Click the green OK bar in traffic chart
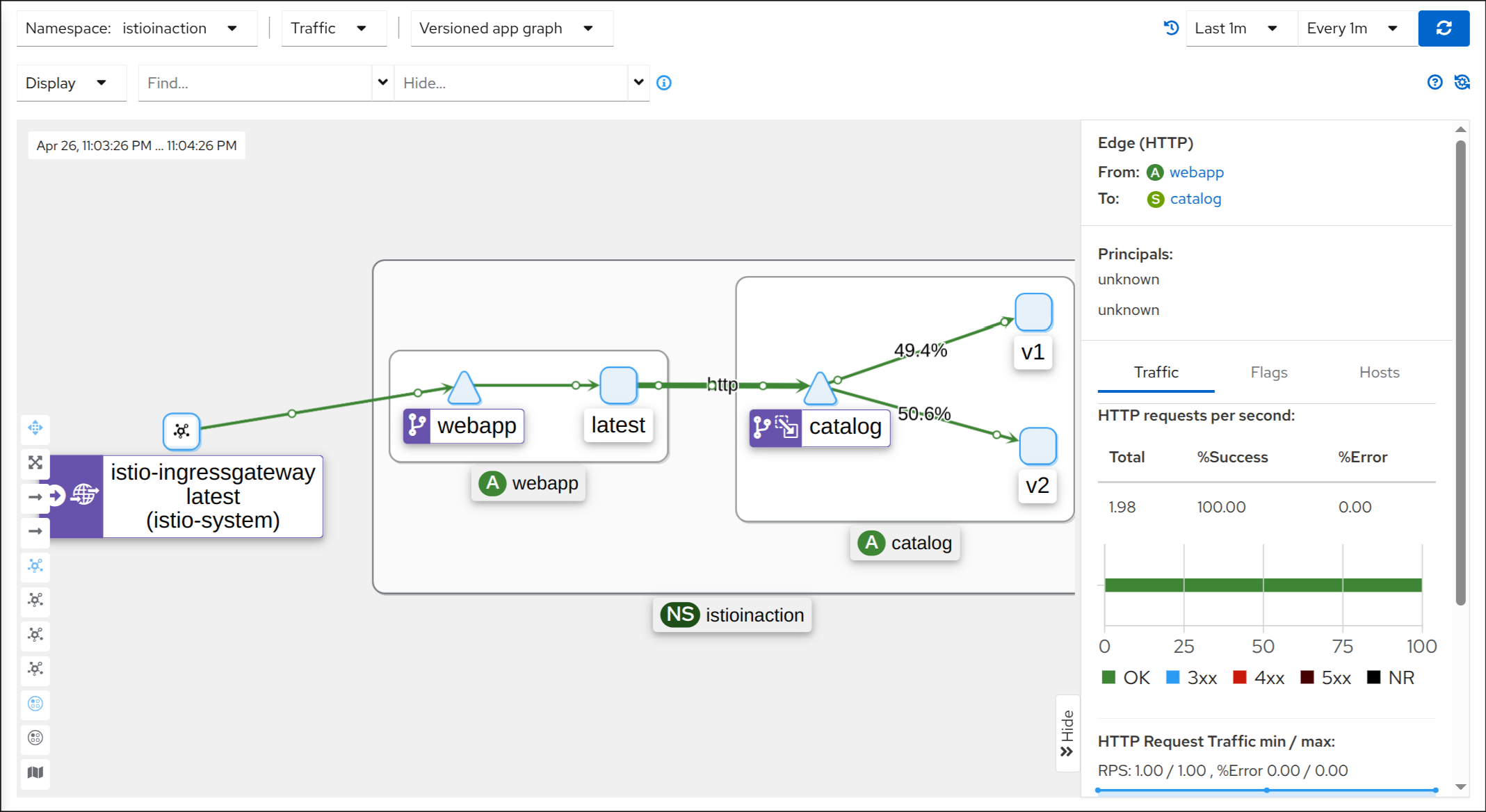Screen dimensions: 1486x812 coord(1263,585)
